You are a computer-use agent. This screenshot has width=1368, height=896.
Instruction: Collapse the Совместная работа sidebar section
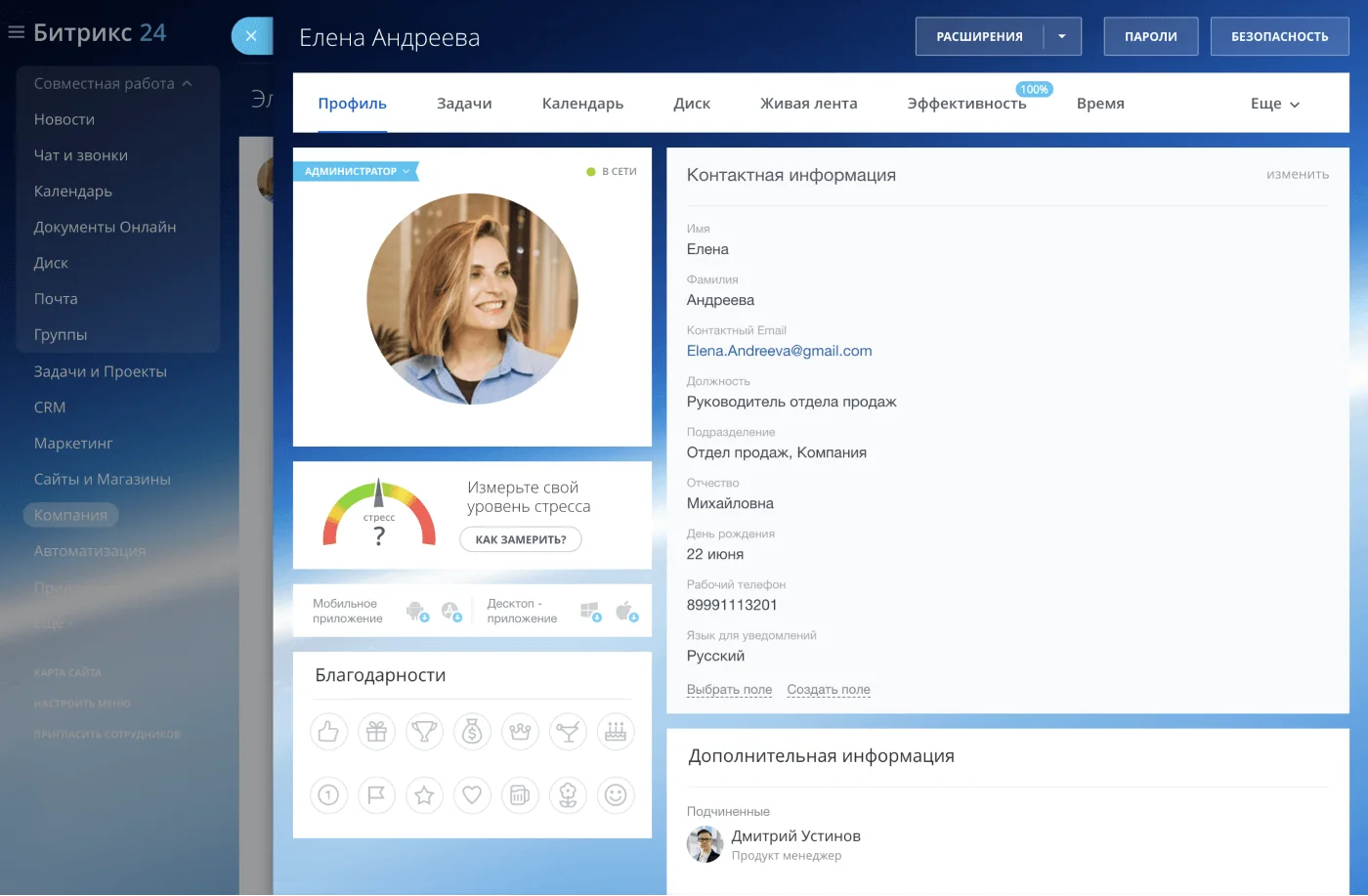pyautogui.click(x=187, y=84)
